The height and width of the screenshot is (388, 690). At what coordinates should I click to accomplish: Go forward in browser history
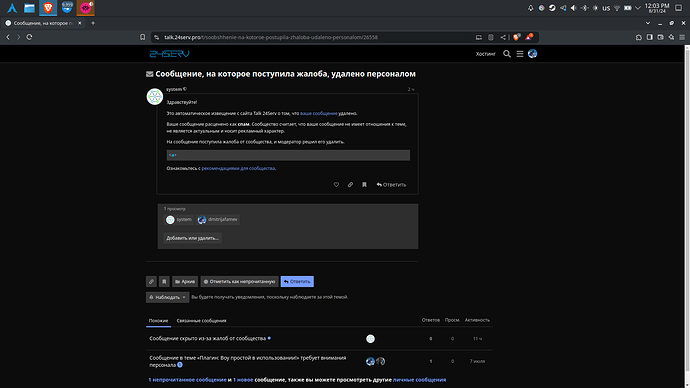[x=18, y=37]
